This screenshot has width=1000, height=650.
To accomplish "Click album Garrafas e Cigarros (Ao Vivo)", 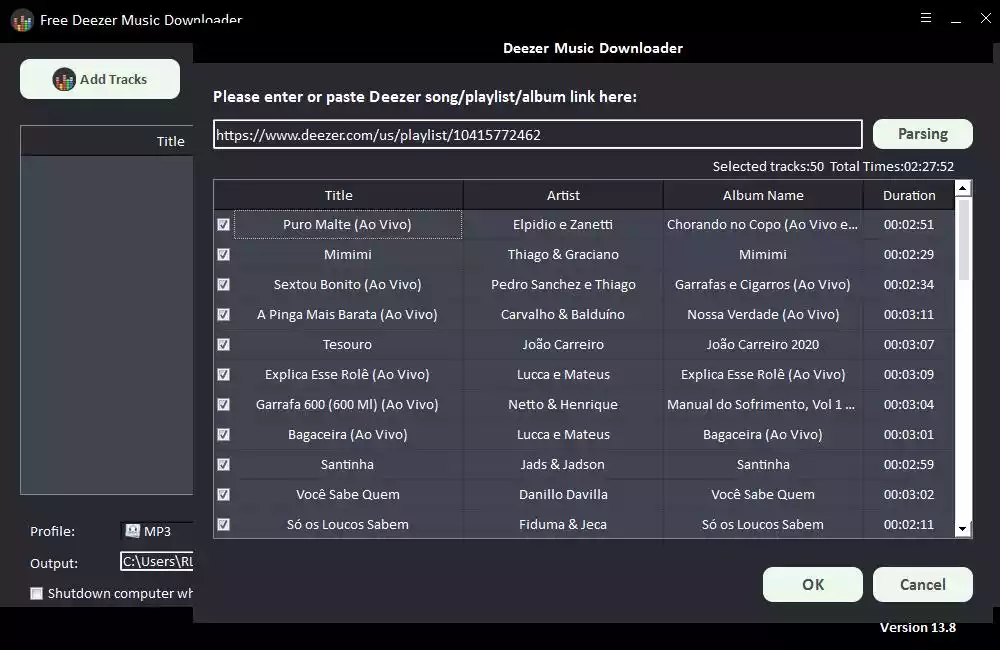I will [x=763, y=284].
